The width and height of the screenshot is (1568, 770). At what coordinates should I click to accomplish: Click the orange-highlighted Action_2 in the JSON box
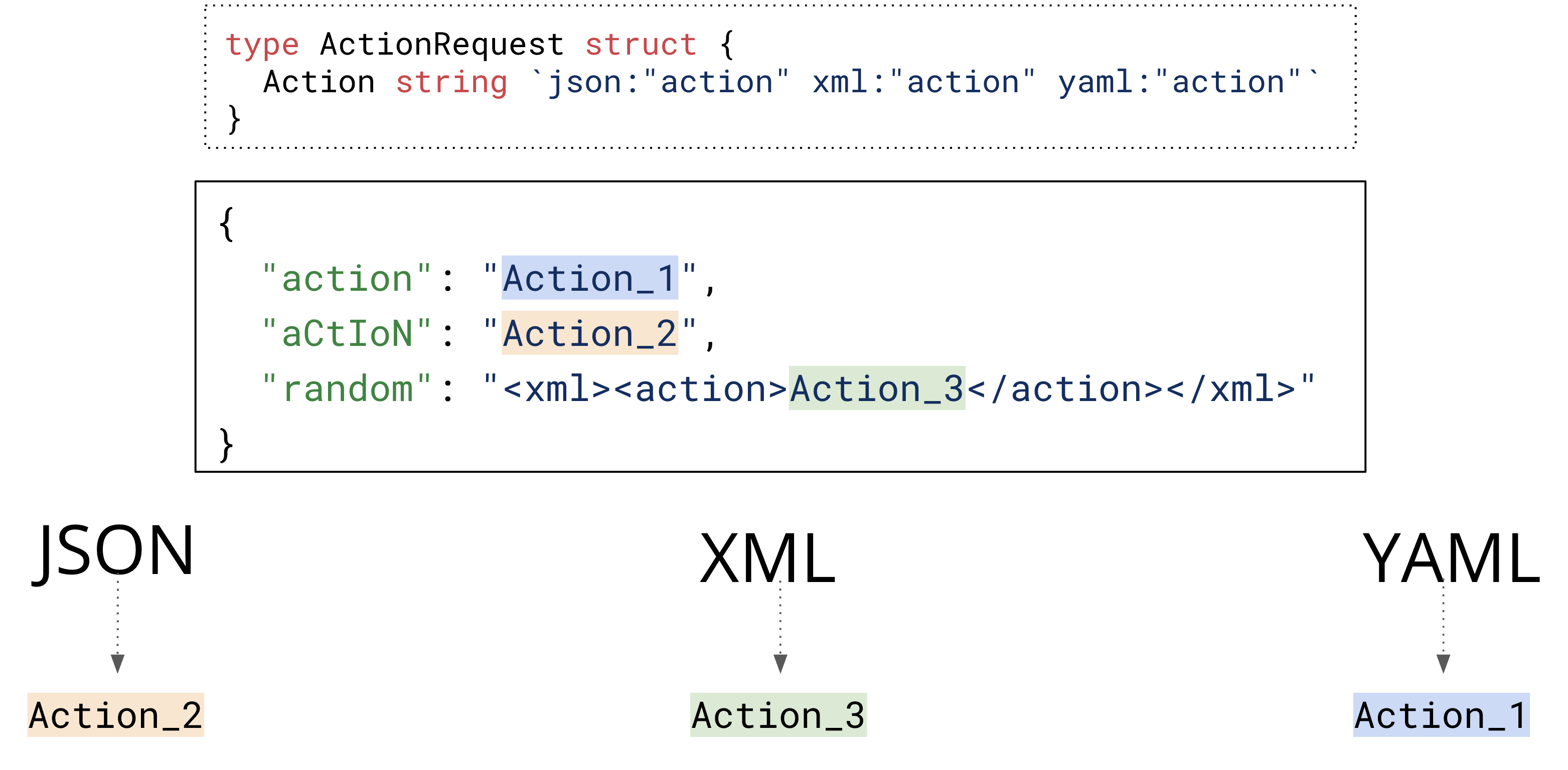[x=589, y=333]
